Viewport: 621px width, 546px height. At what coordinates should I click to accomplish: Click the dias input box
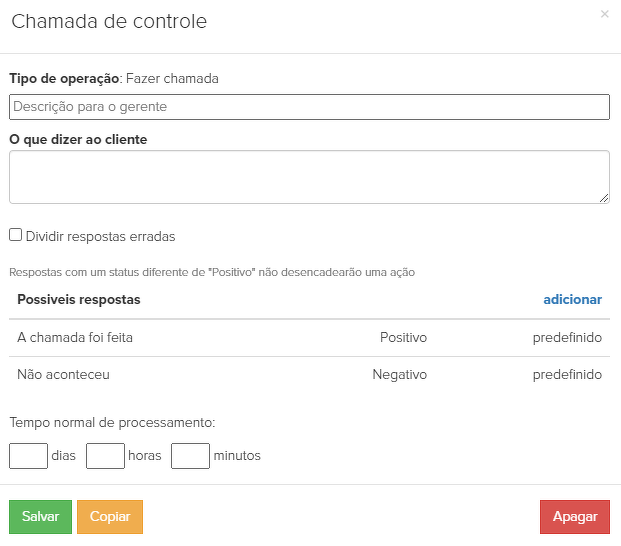pyautogui.click(x=28, y=456)
